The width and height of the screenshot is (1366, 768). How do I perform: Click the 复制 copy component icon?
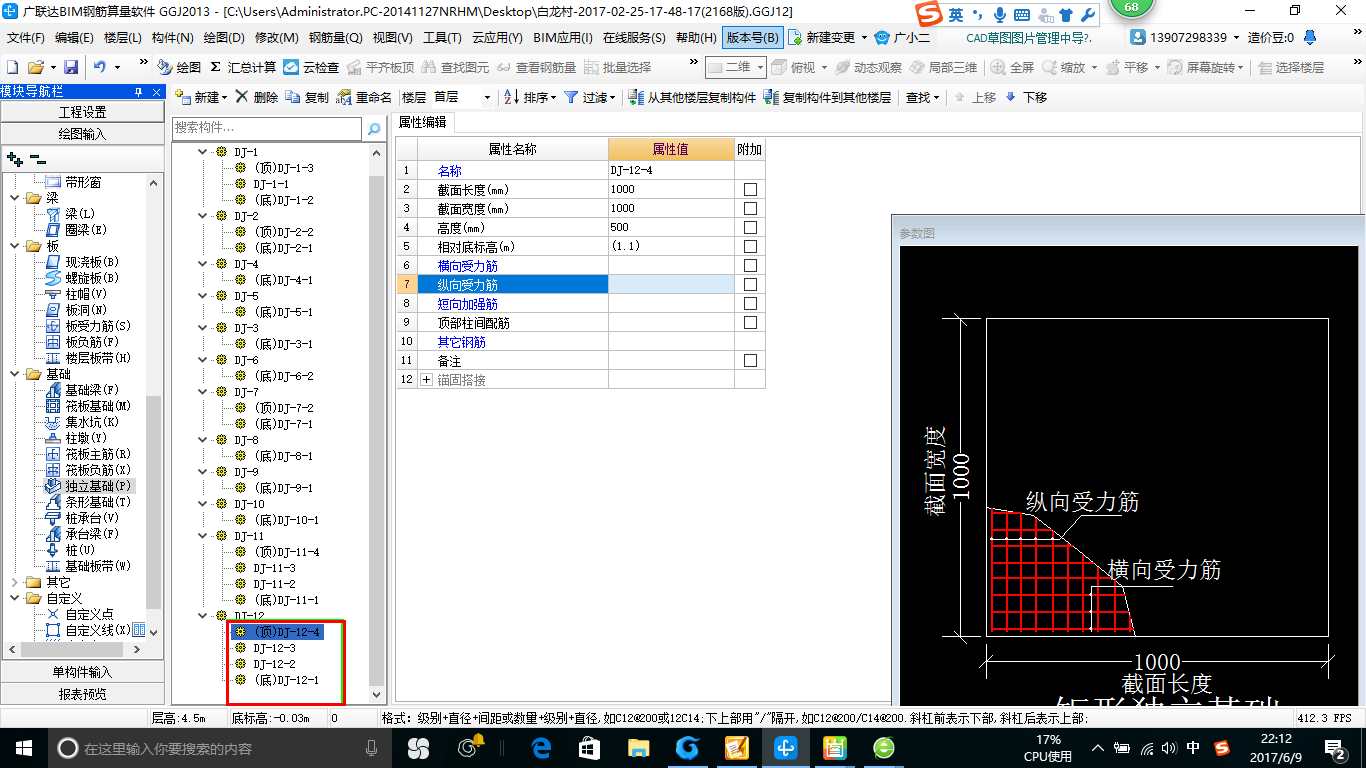click(292, 97)
